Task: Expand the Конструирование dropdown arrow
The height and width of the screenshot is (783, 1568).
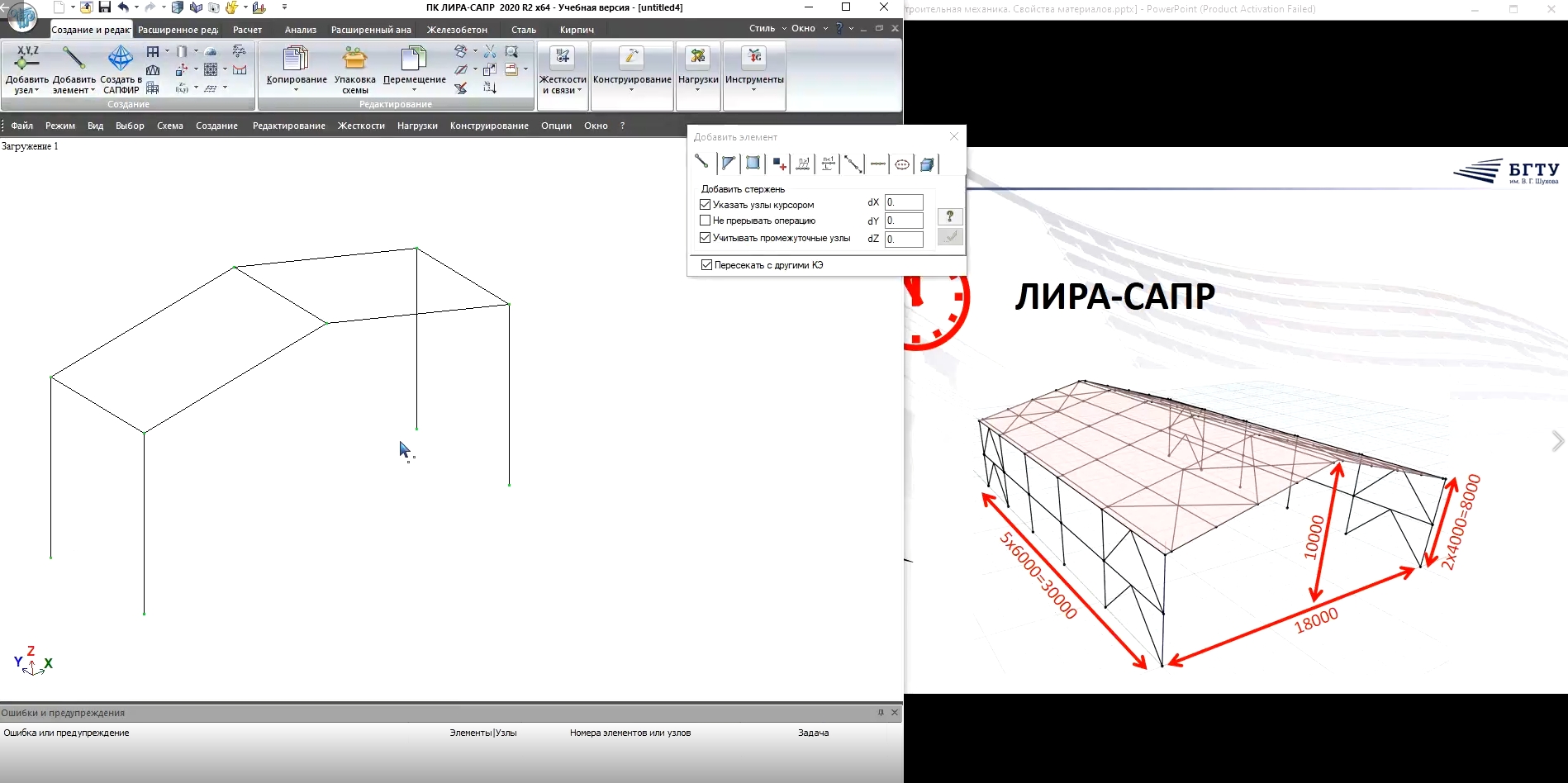Action: 631,89
